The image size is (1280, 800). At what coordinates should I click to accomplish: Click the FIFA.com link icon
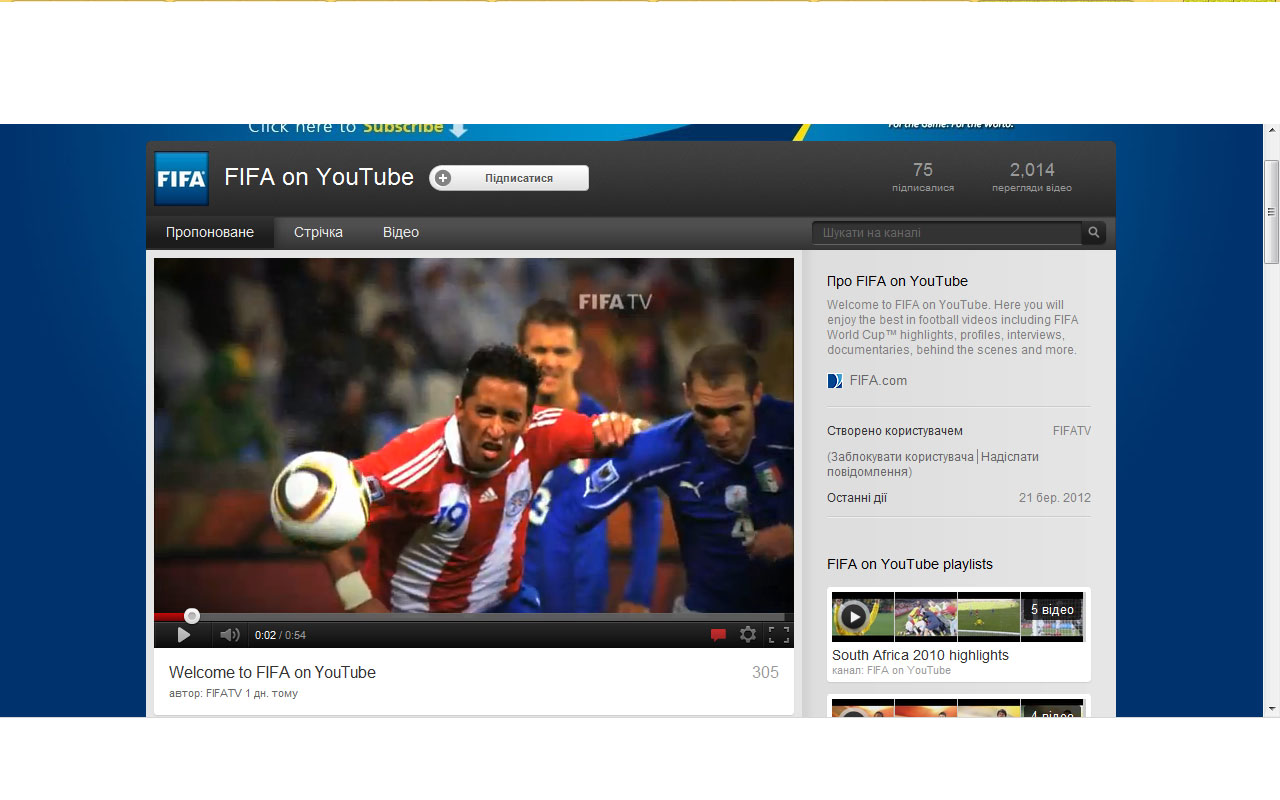pos(835,381)
